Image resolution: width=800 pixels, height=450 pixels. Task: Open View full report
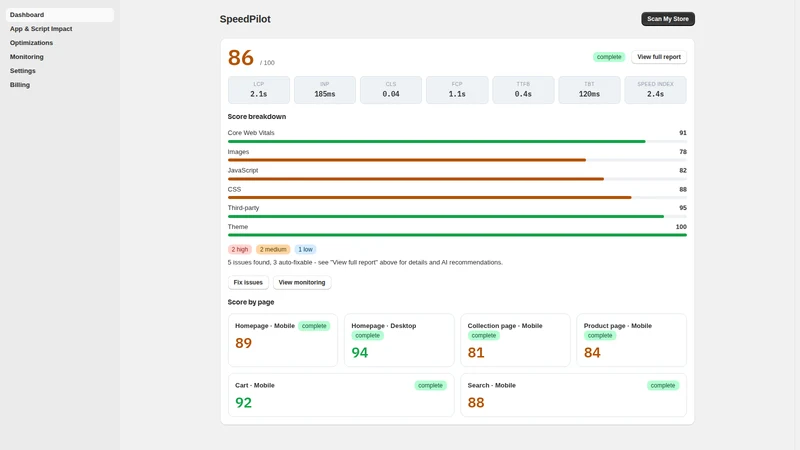click(x=659, y=57)
